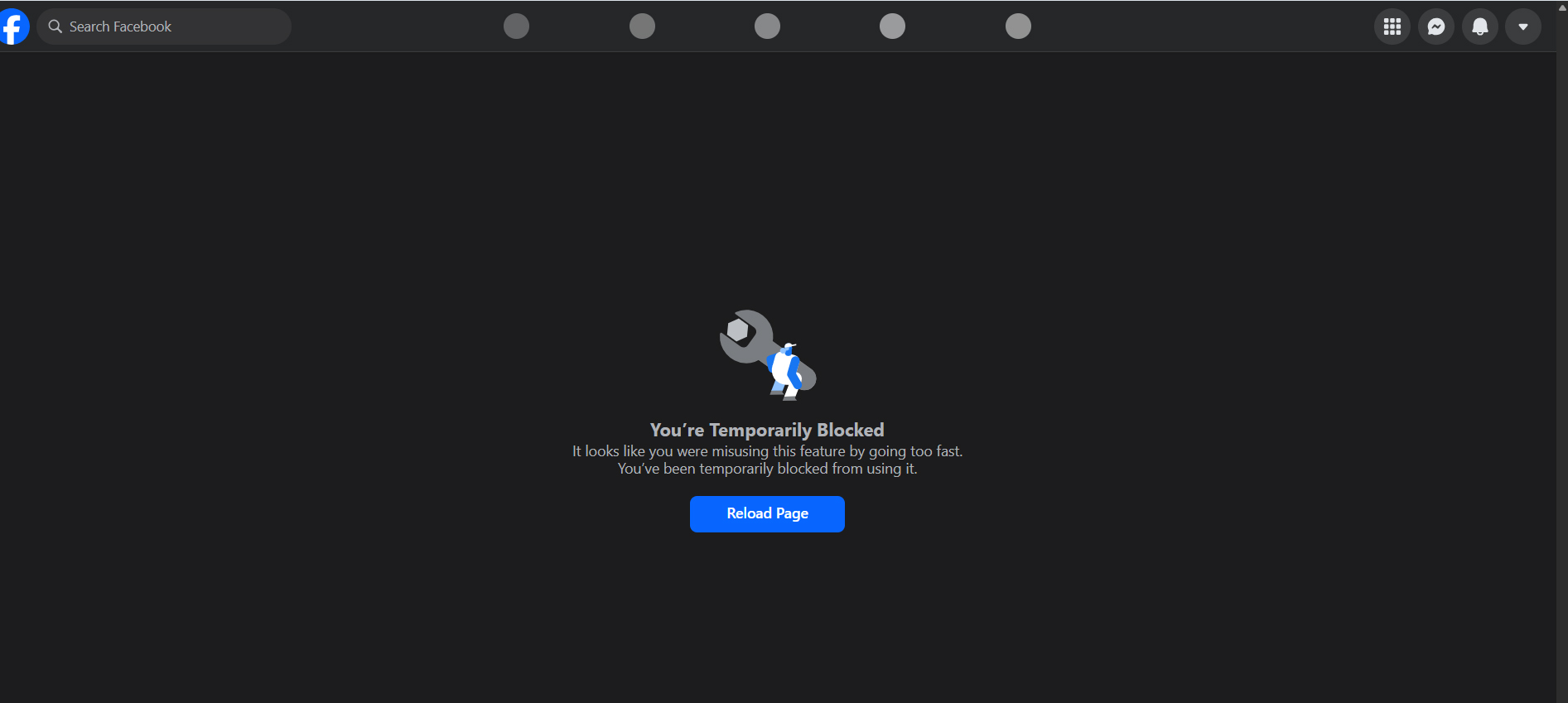This screenshot has width=1568, height=703.
Task: Open the Messenger chat icon
Action: (x=1436, y=26)
